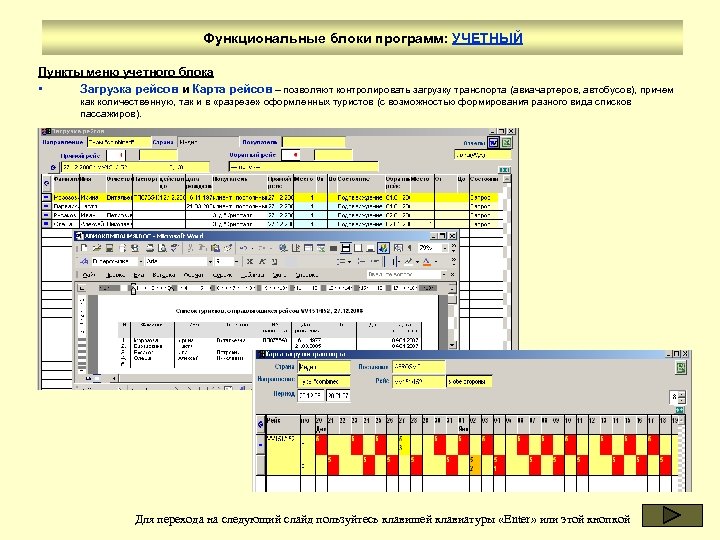Image resolution: width=720 pixels, height=540 pixels.
Task: Open zoom percentage dropdown in Word
Action: point(444,248)
